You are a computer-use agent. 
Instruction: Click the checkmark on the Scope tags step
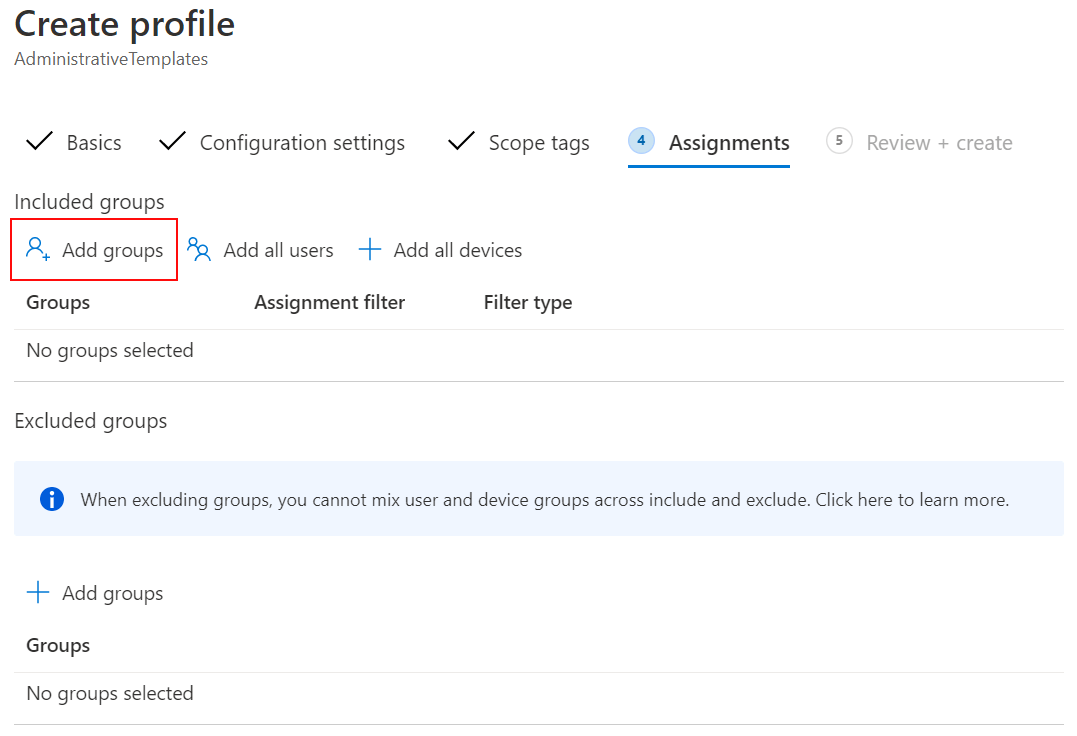(x=460, y=141)
